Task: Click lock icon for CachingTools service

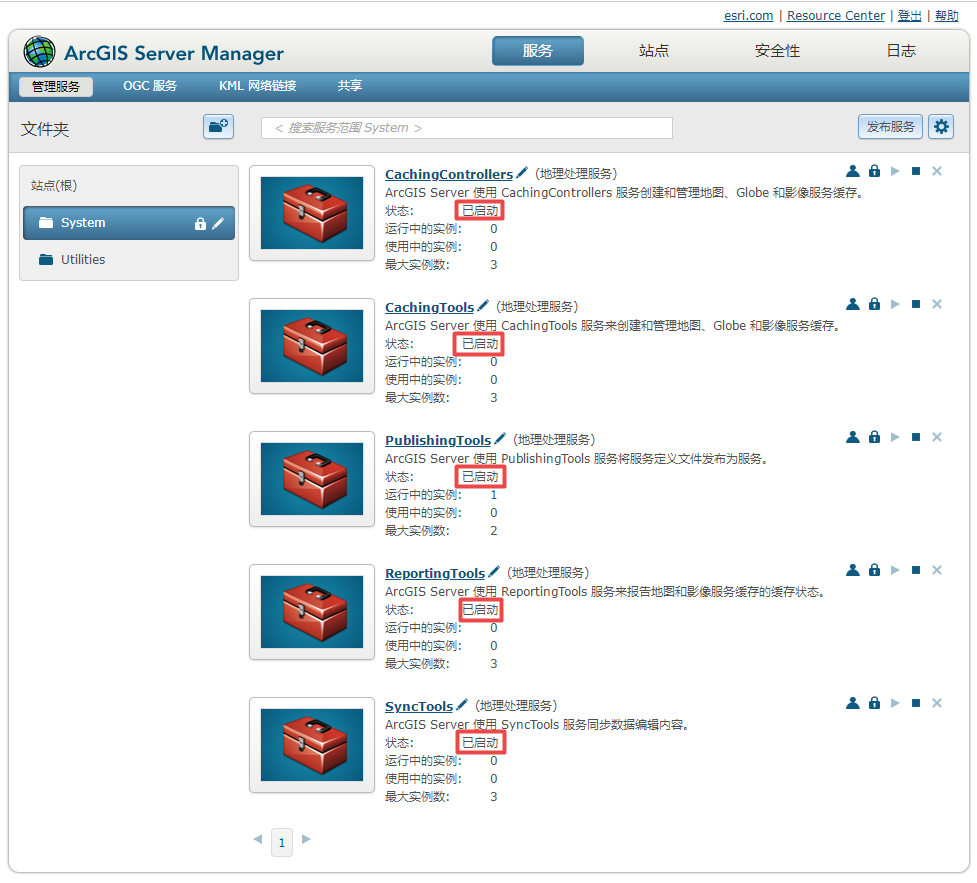Action: (874, 304)
